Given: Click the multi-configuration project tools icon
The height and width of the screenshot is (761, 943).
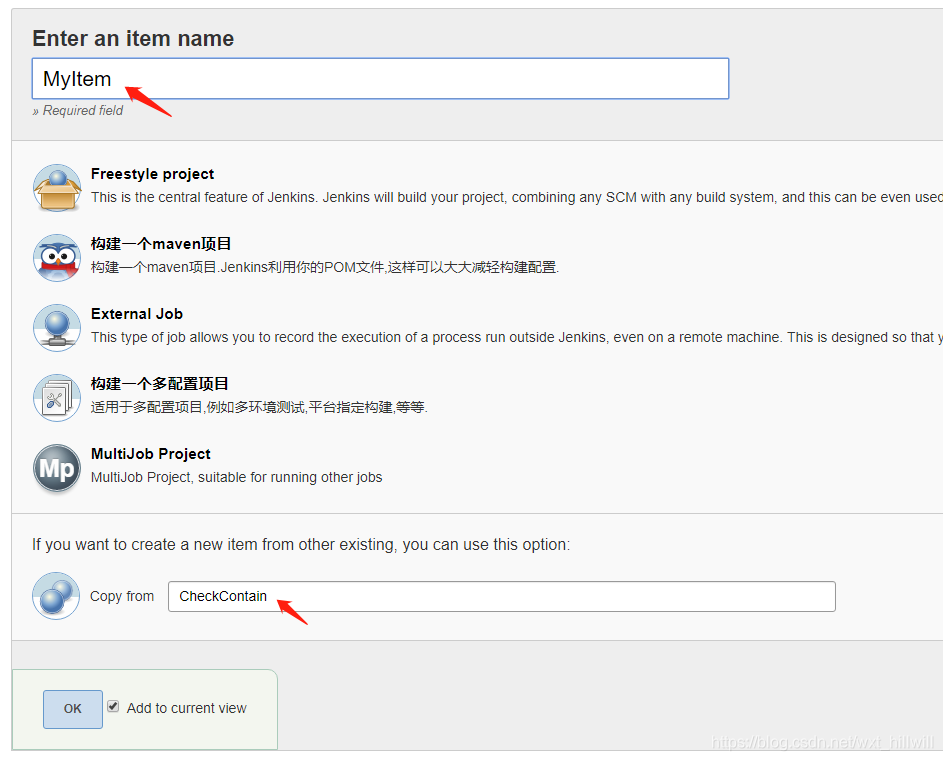Looking at the screenshot, I should tap(57, 398).
